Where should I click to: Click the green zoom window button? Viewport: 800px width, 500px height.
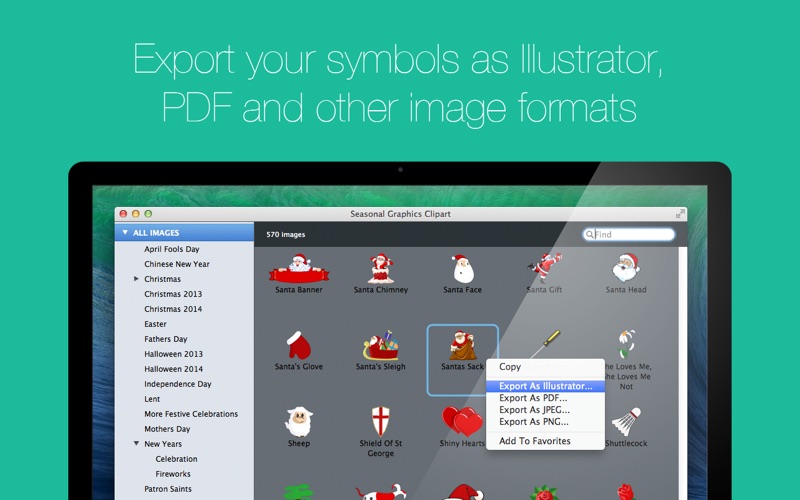(148, 214)
